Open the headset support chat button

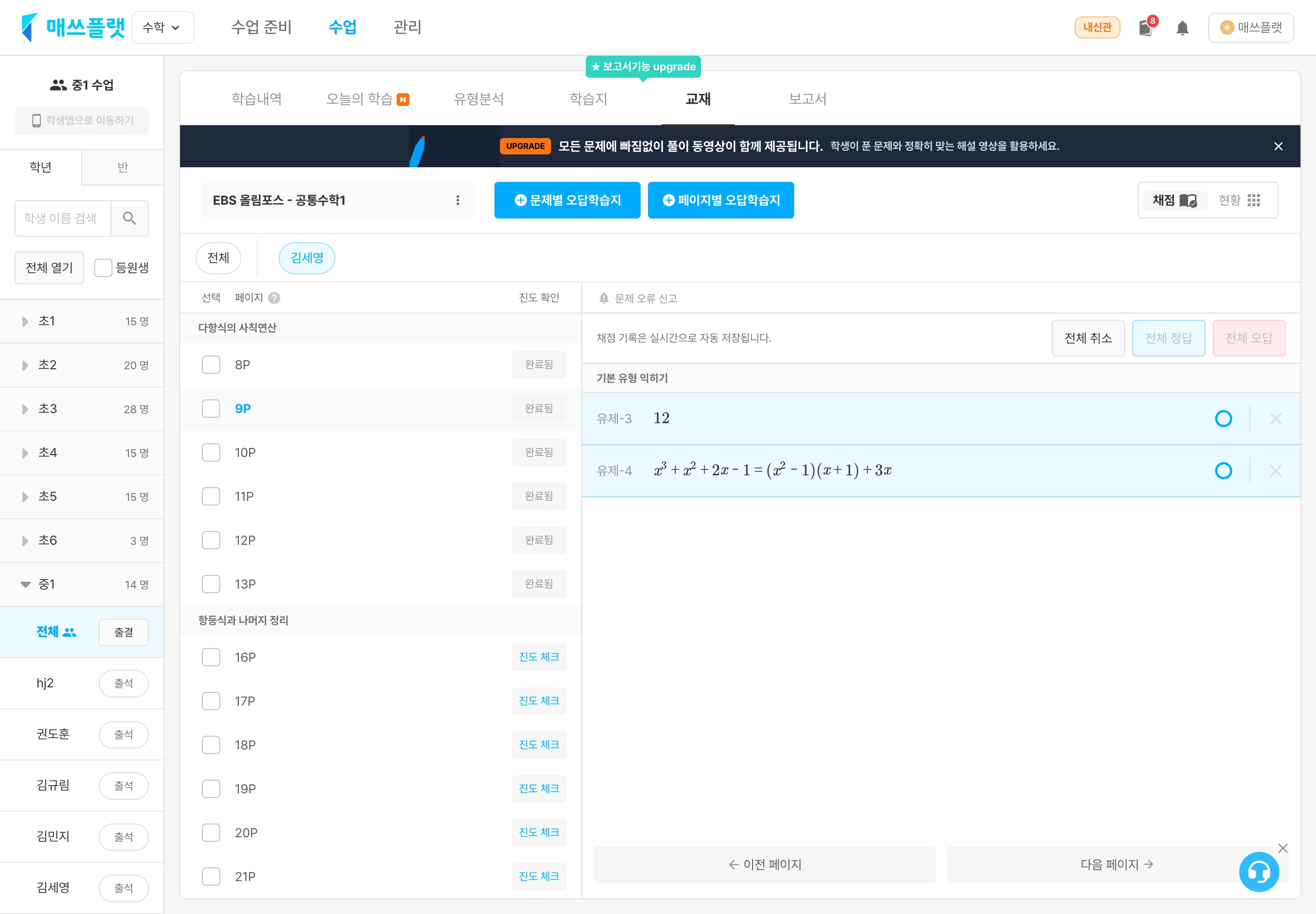pos(1259,872)
